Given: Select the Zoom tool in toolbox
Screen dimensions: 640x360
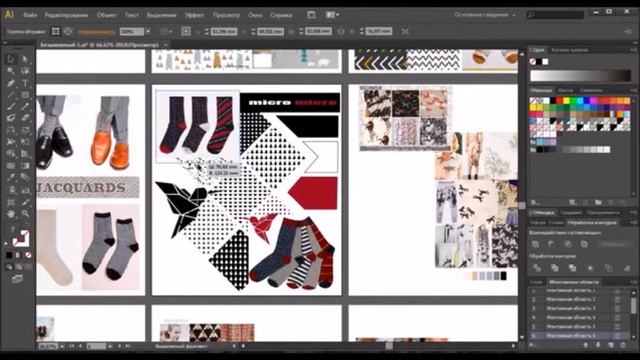Looking at the screenshot, I should tap(25, 214).
